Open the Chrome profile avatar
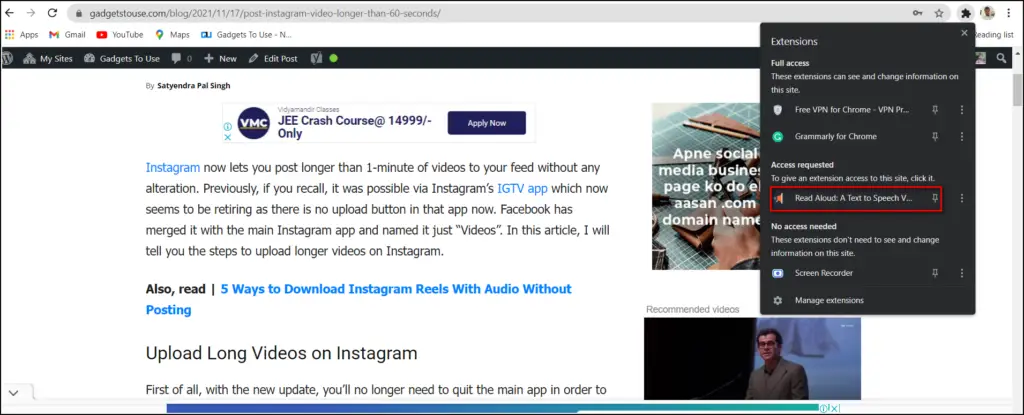 click(987, 13)
